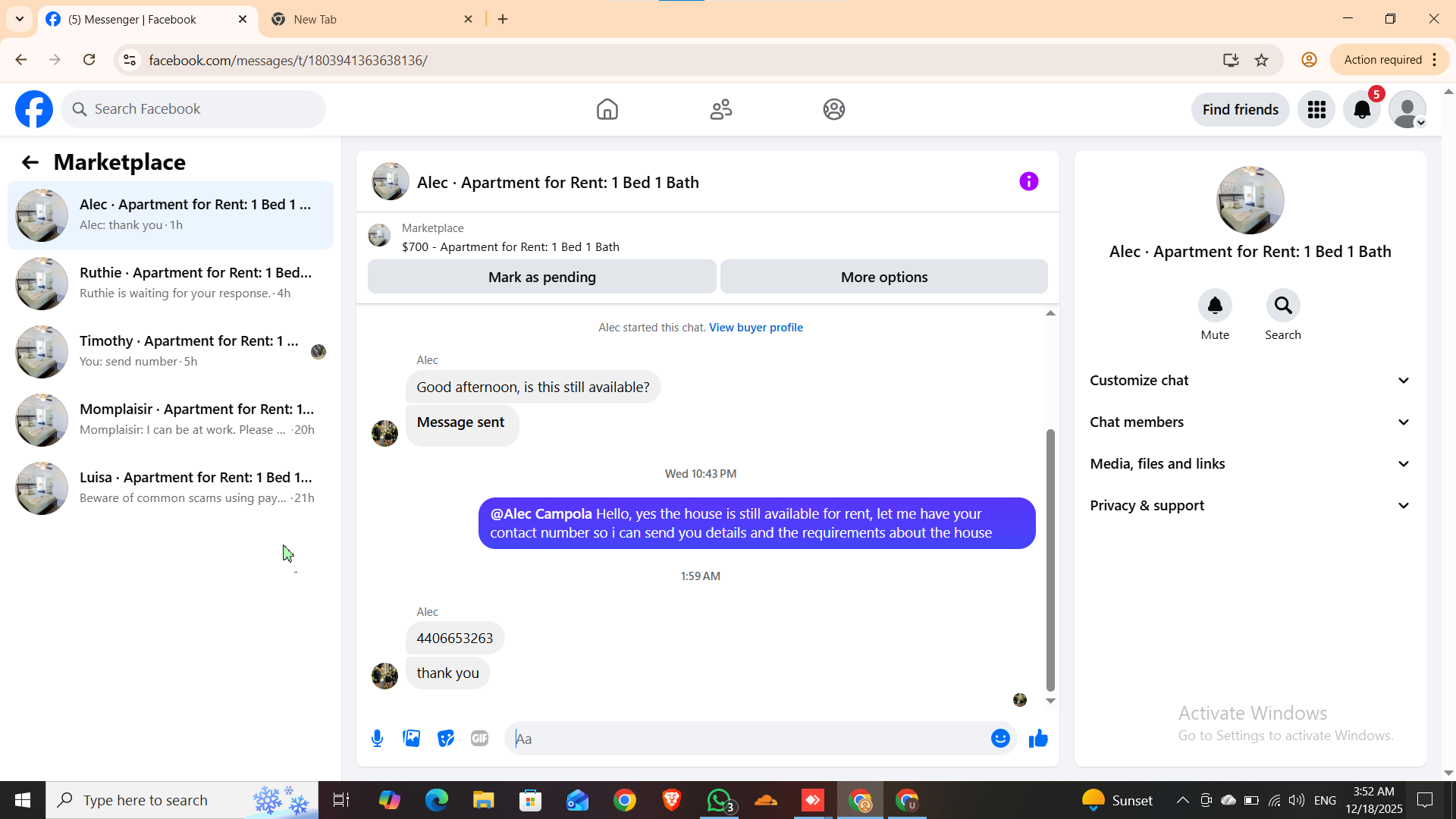
Task: View site information icon beside the URL
Action: click(x=130, y=60)
